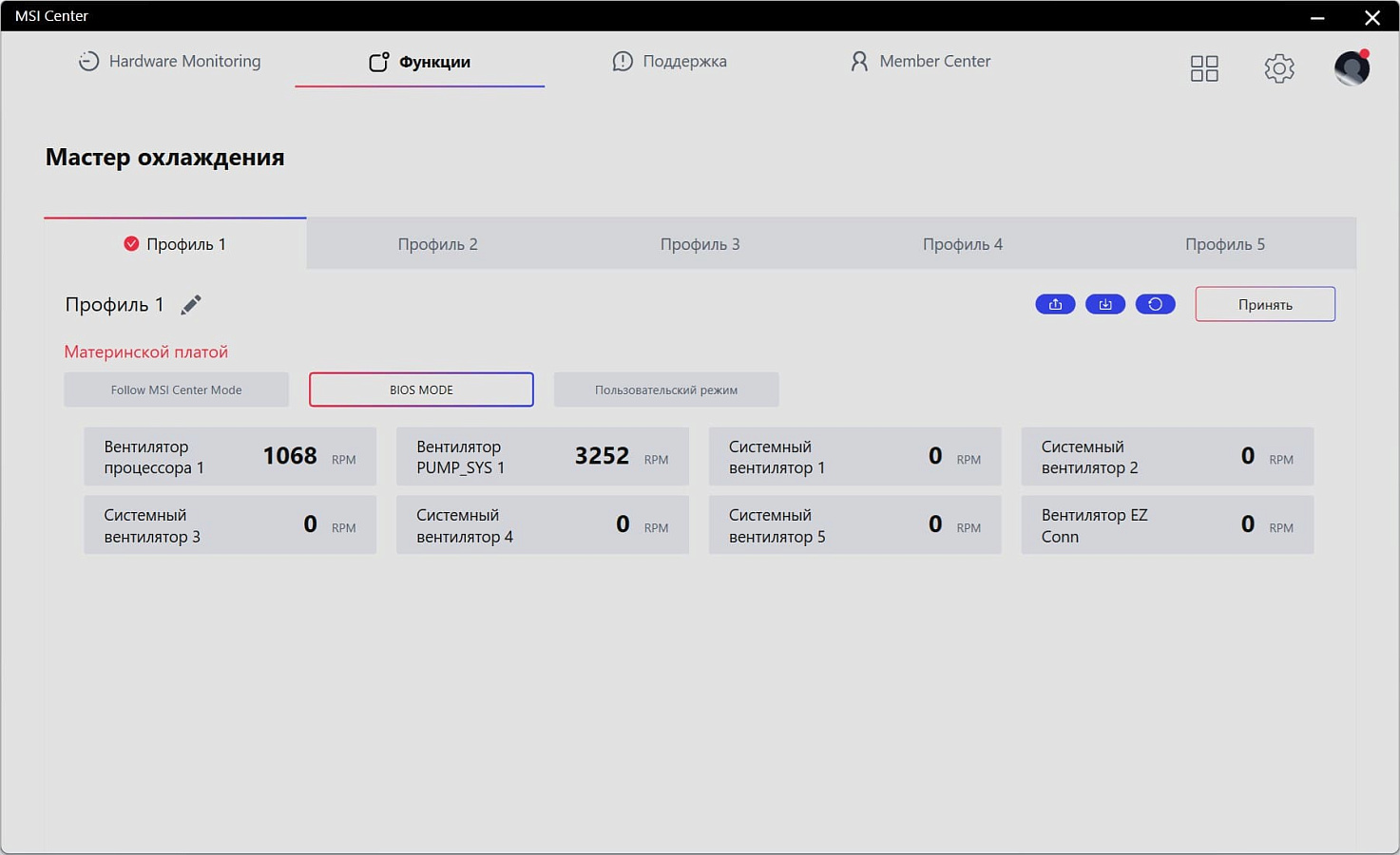The image size is (1400, 855).
Task: Open the settings gear icon
Action: [1279, 68]
